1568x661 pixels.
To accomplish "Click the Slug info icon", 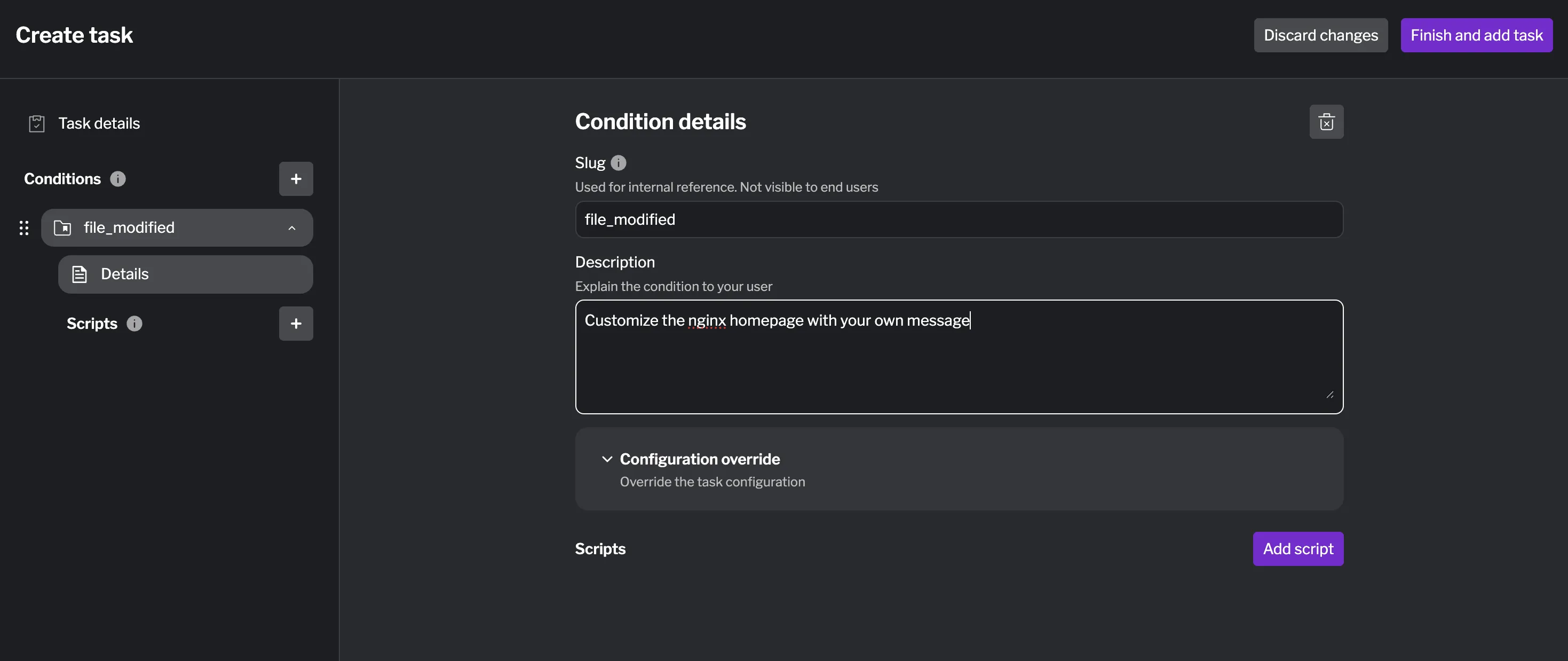I will click(618, 163).
